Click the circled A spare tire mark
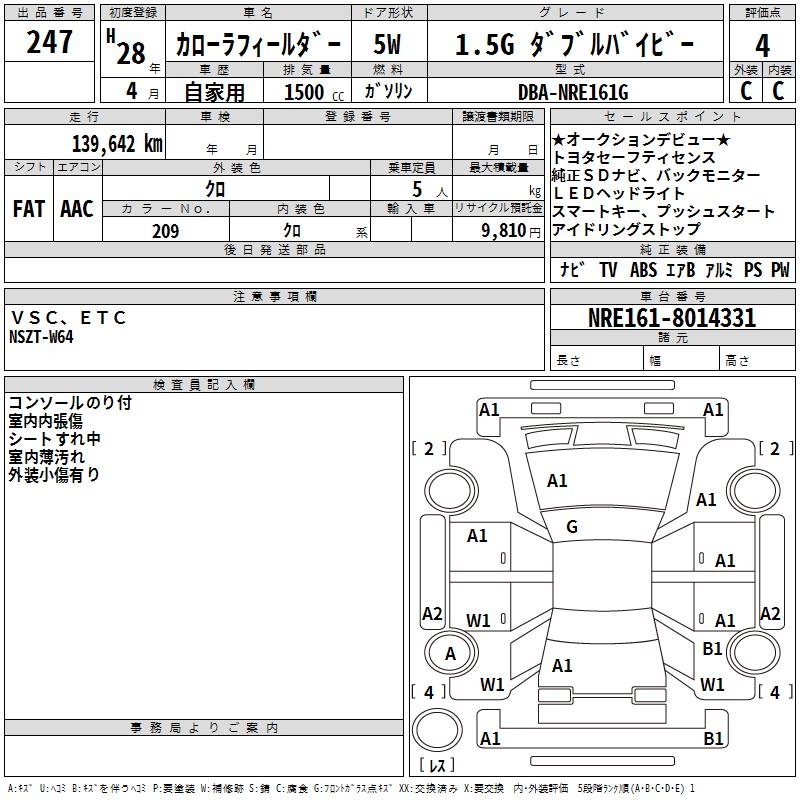 point(451,653)
